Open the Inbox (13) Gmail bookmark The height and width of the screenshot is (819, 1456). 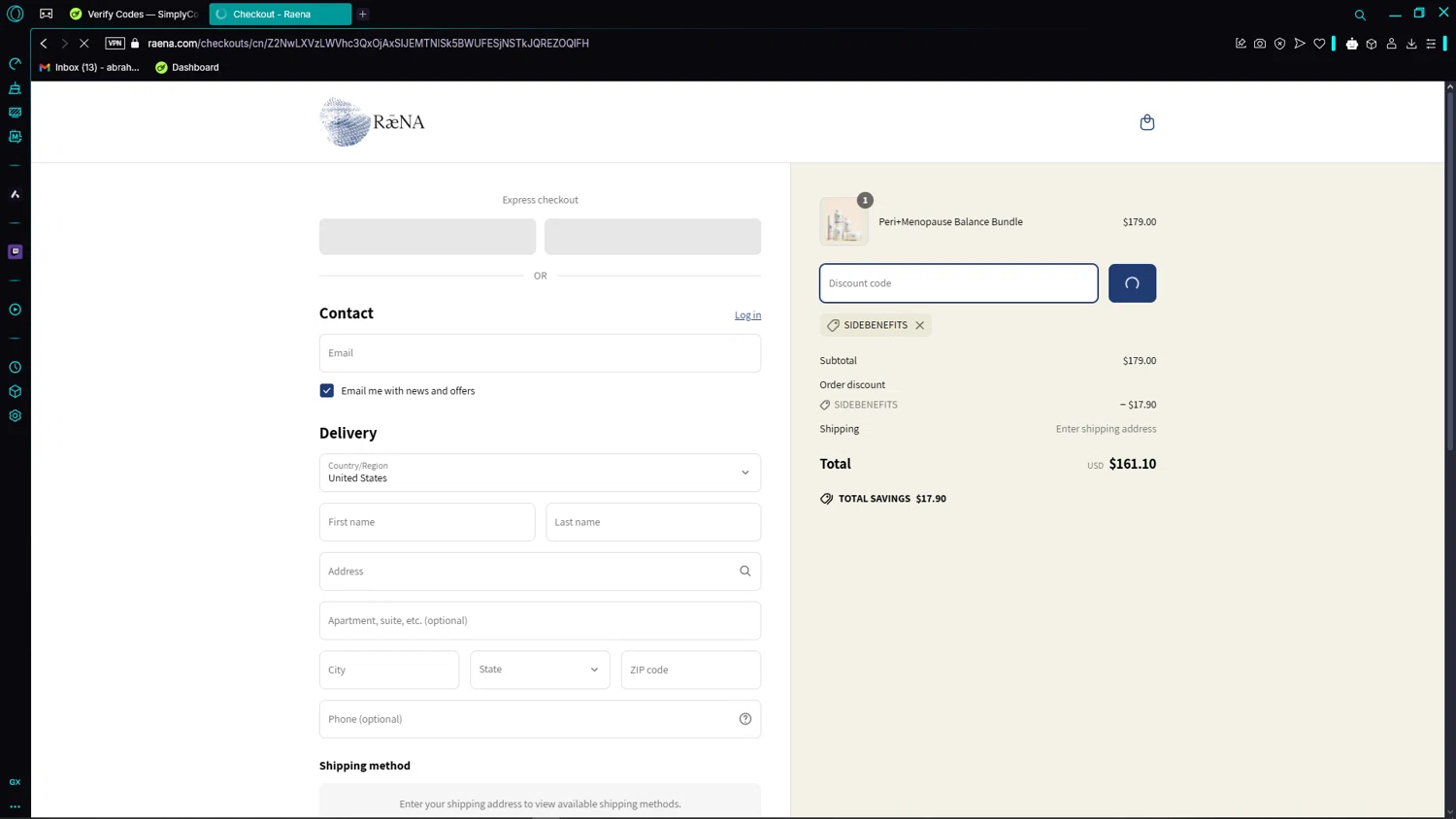[x=89, y=68]
